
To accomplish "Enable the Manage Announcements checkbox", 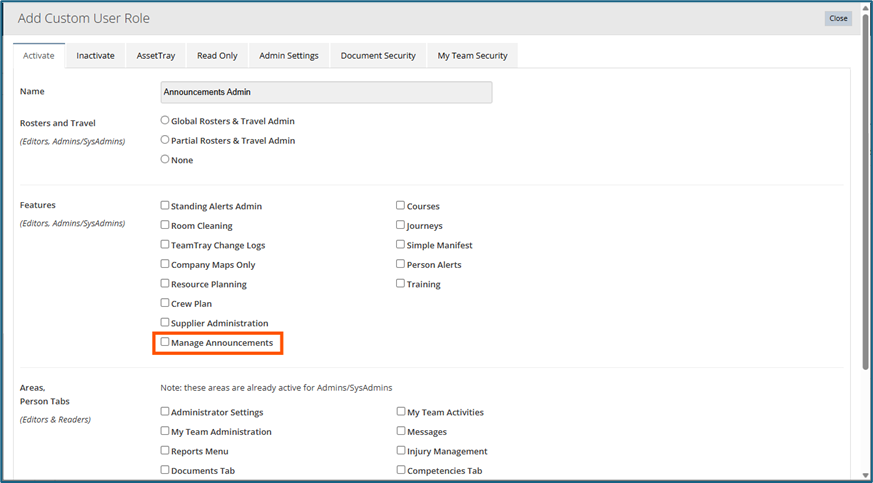I will pyautogui.click(x=166, y=342).
